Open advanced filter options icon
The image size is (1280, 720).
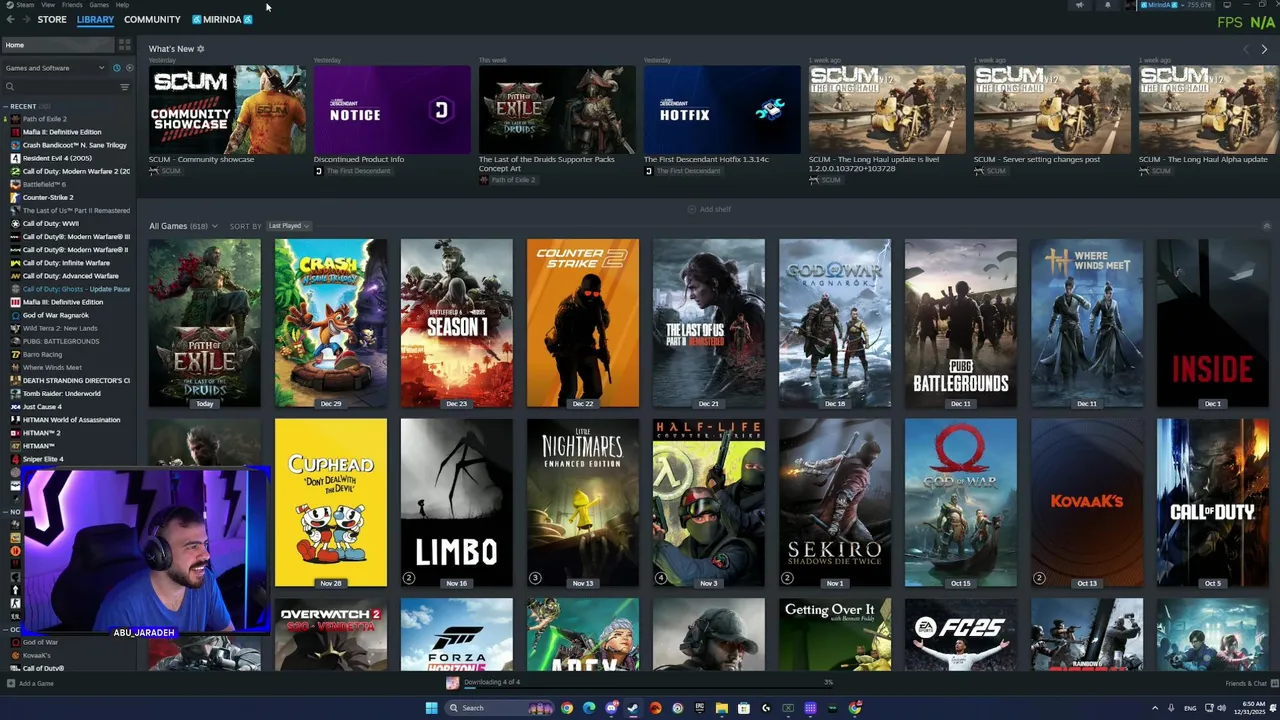point(124,87)
